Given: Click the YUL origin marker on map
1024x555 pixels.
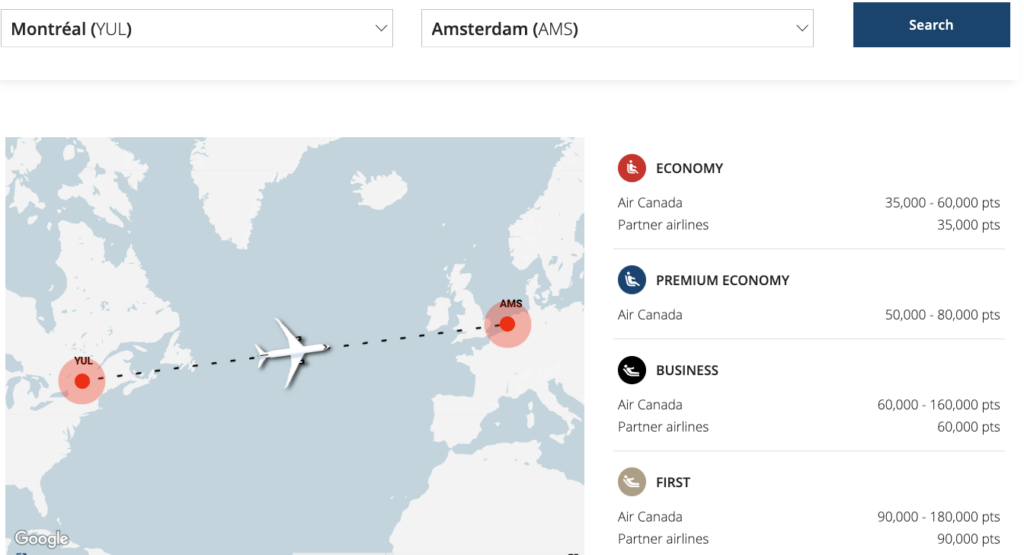Looking at the screenshot, I should pyautogui.click(x=82, y=381).
